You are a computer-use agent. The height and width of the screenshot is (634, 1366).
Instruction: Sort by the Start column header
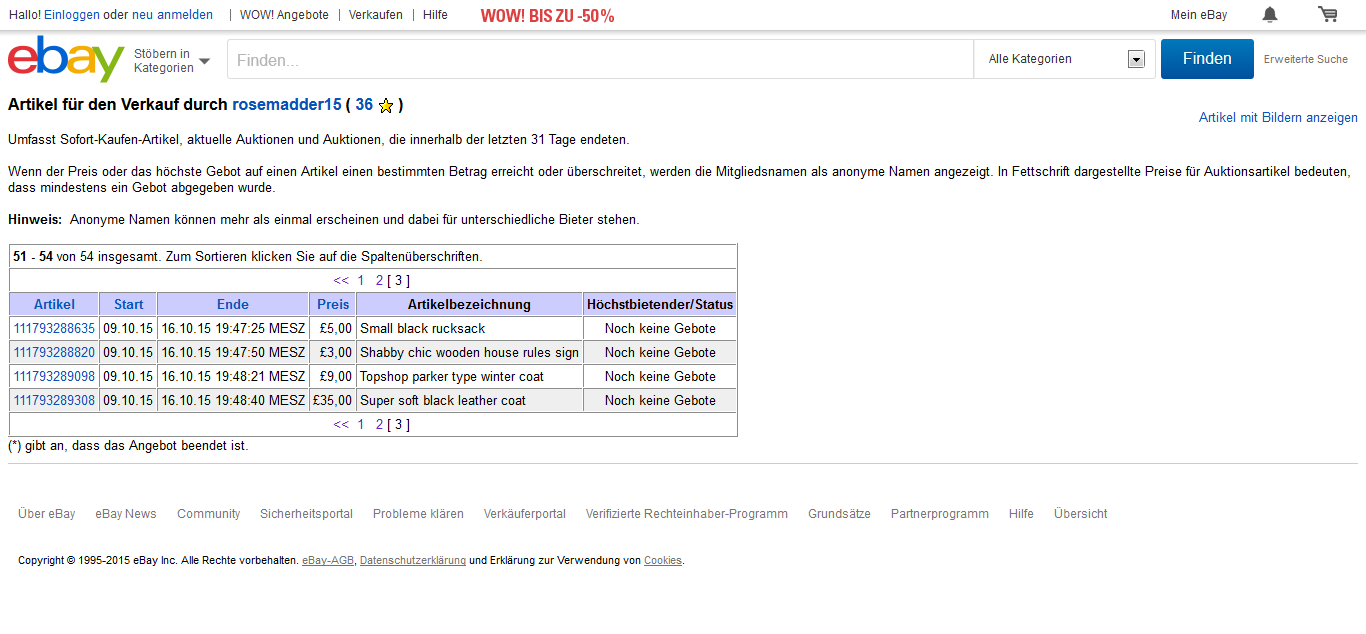coord(128,304)
